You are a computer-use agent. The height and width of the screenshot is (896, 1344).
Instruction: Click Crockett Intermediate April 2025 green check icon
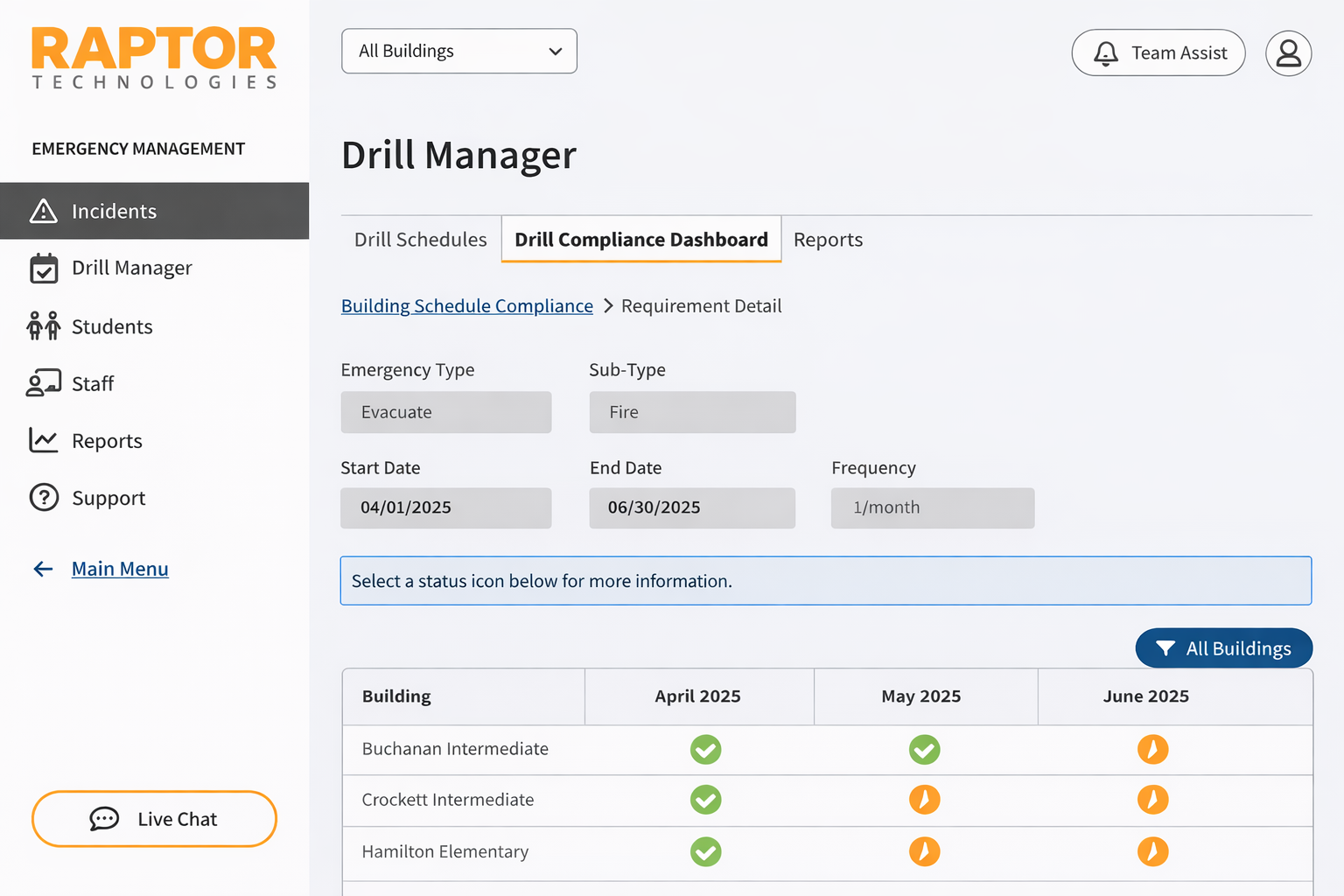tap(705, 800)
